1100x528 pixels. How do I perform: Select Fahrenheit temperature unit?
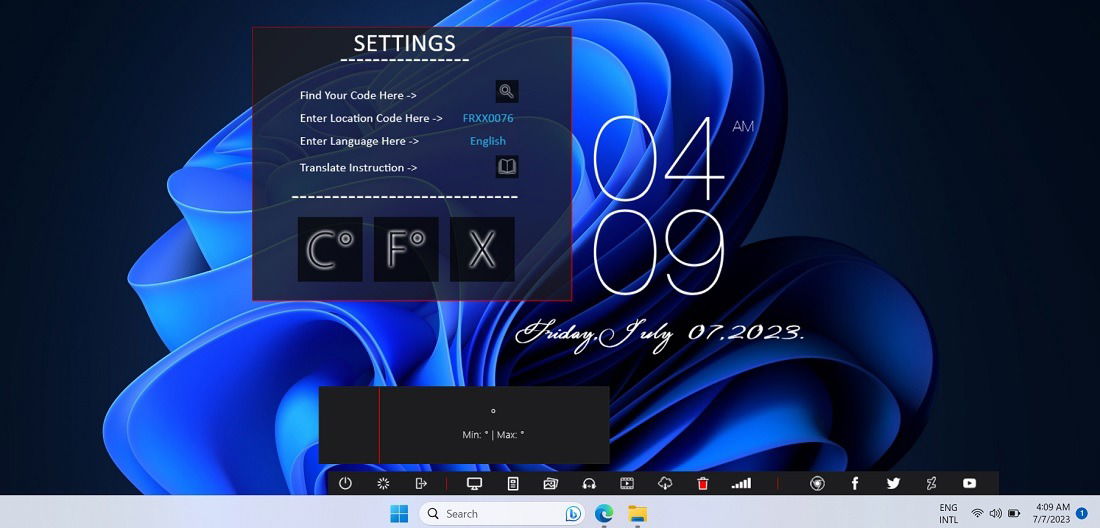[x=406, y=249]
